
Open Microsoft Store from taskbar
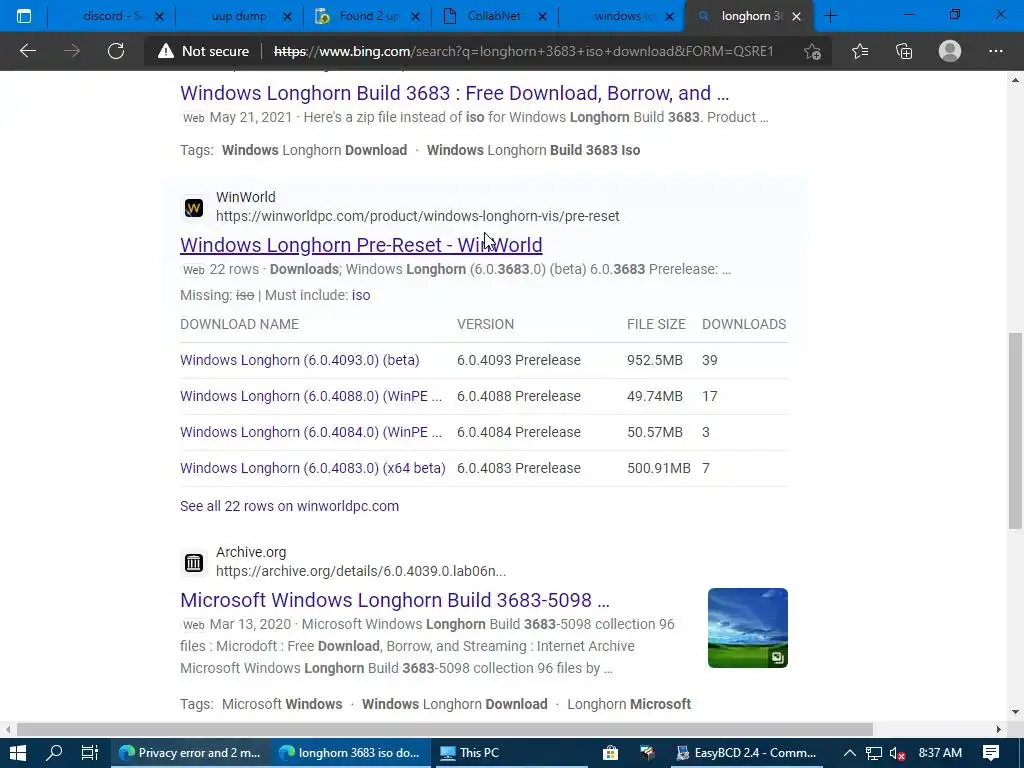(x=610, y=753)
